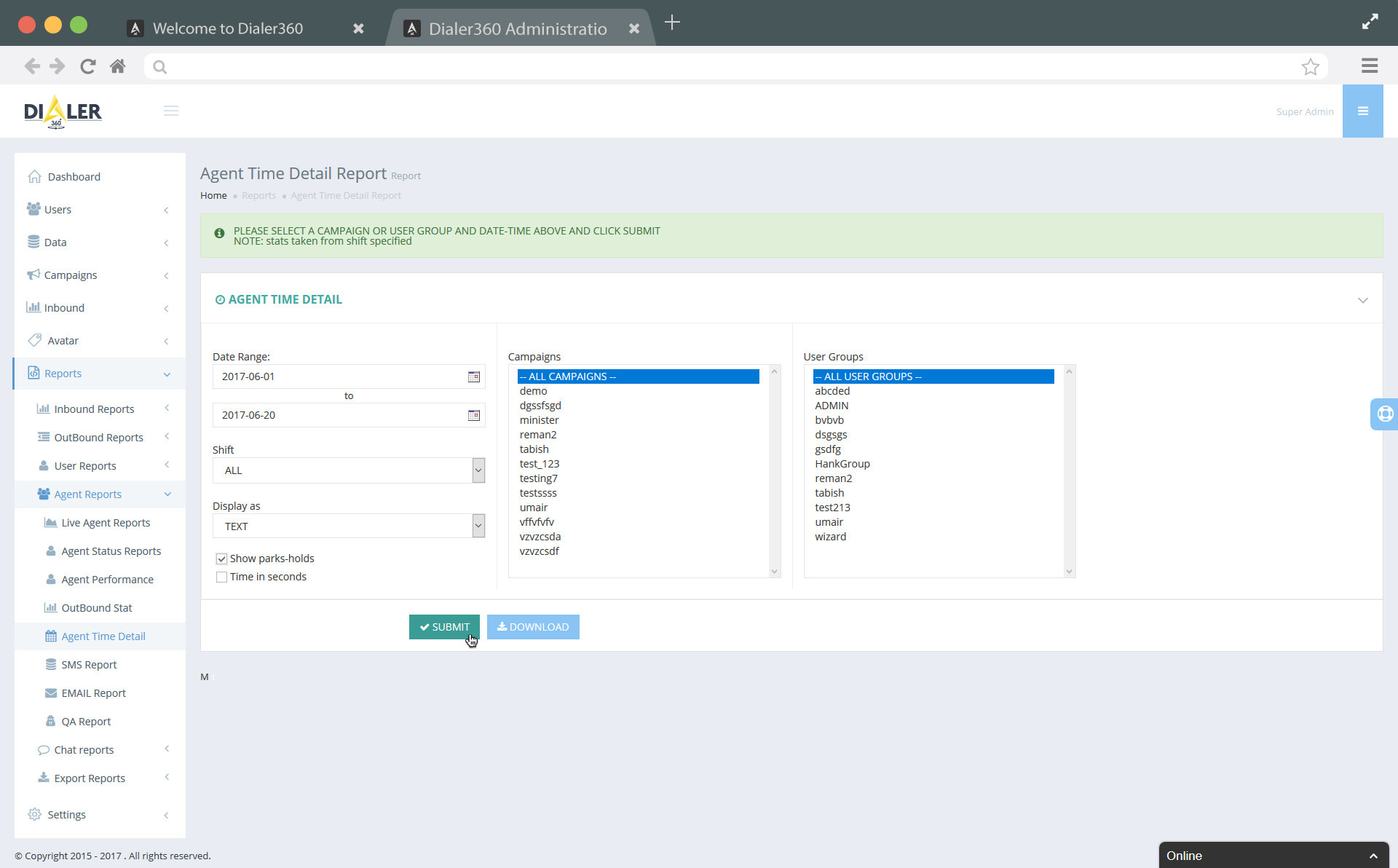Open the Shift dropdown
Image resolution: width=1398 pixels, height=868 pixels.
pos(478,470)
